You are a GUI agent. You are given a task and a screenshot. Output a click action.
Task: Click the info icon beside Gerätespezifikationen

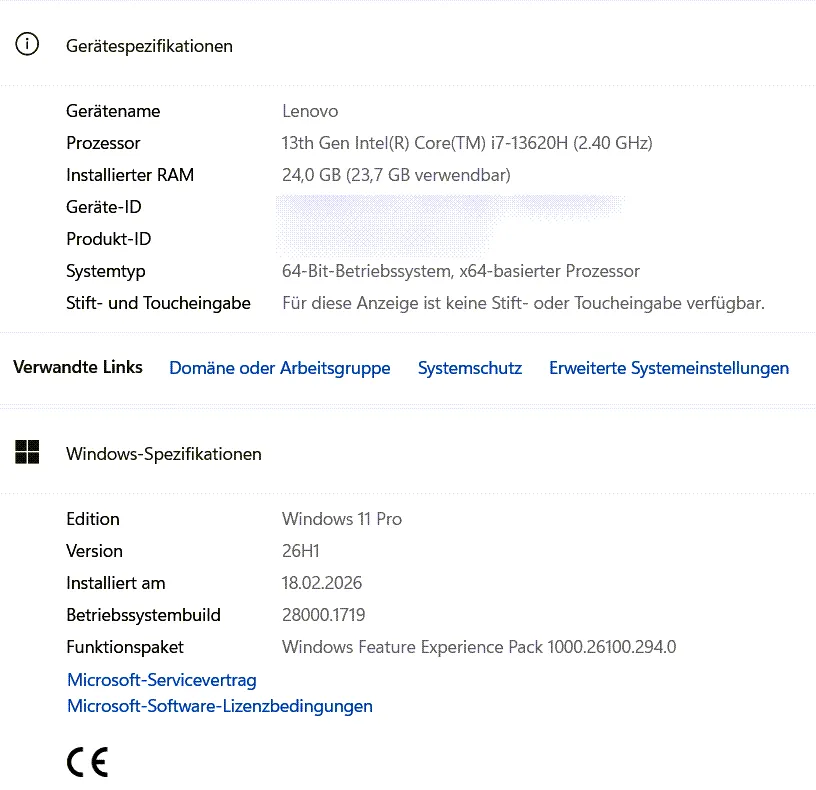tap(28, 45)
